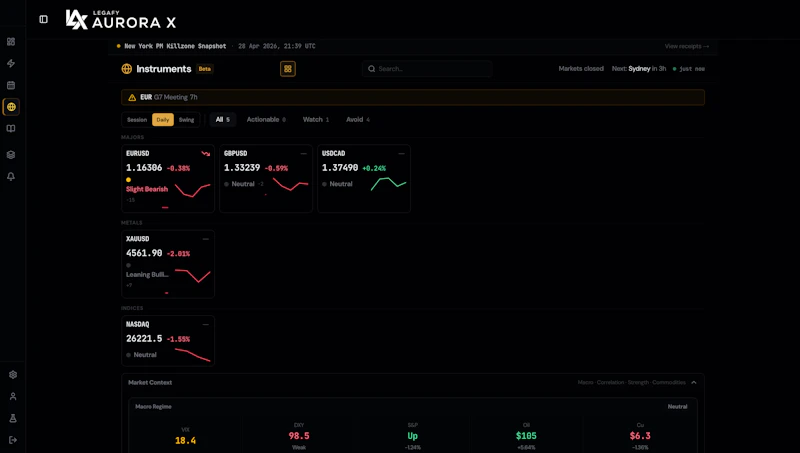The image size is (800, 453).
Task: Click the Macro Regime heading
Action: [x=153, y=407]
